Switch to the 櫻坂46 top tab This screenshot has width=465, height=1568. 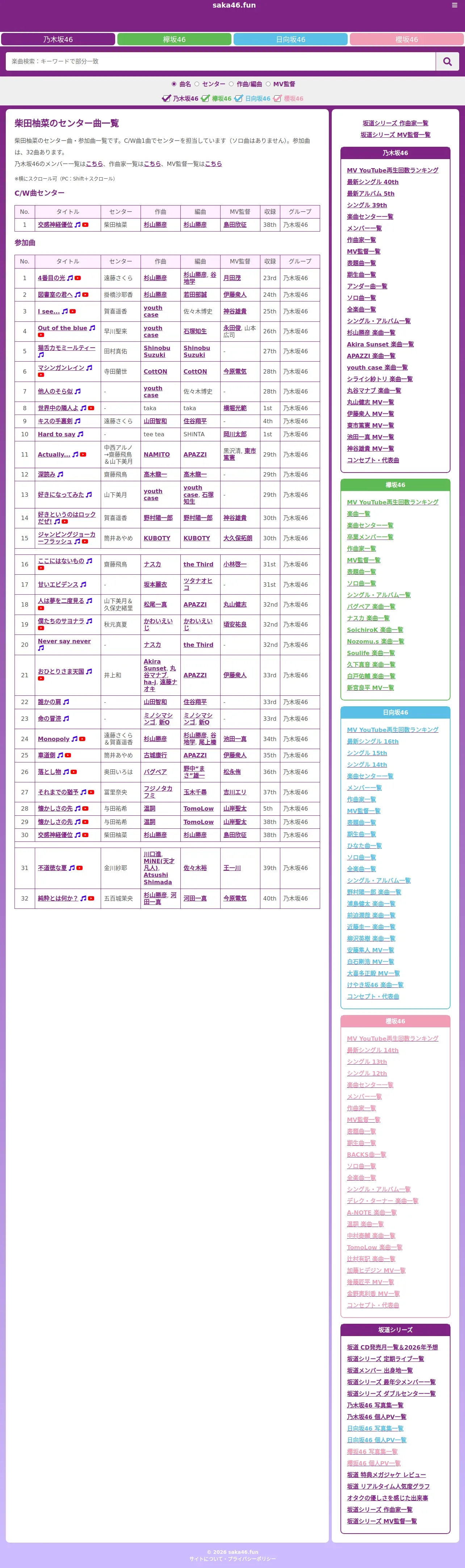(407, 39)
